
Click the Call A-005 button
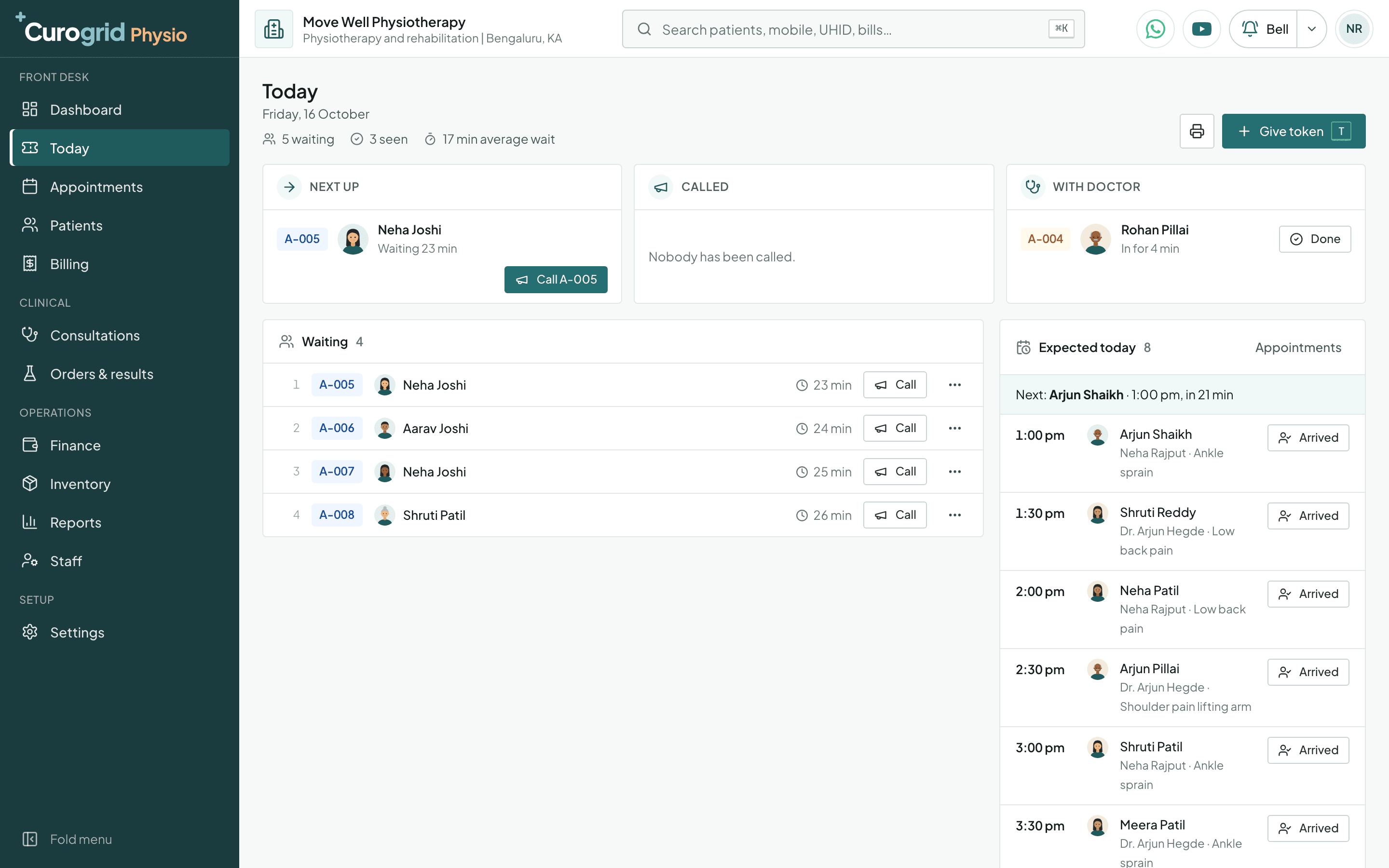coord(556,280)
